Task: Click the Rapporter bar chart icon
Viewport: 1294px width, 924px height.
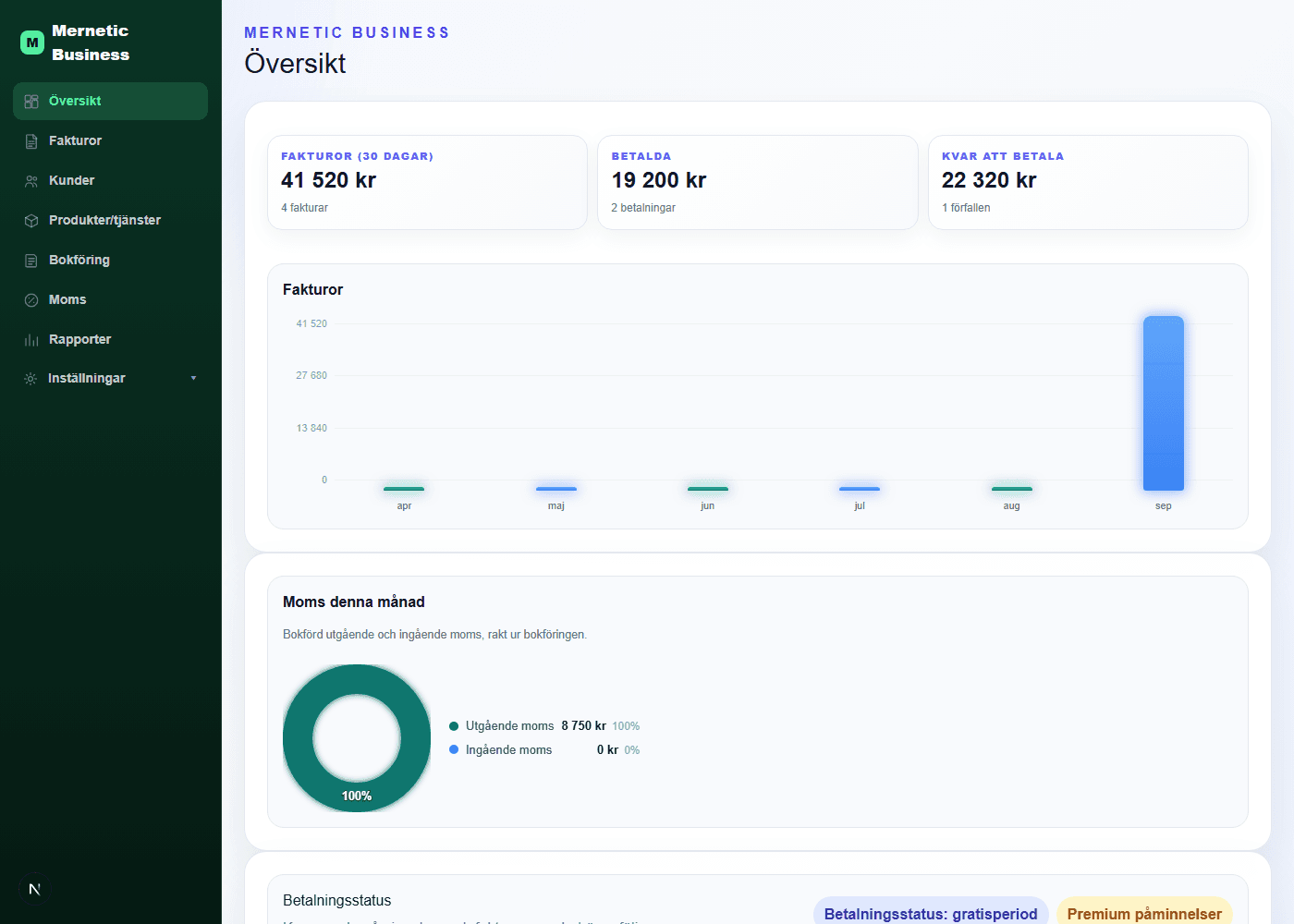Action: point(31,340)
